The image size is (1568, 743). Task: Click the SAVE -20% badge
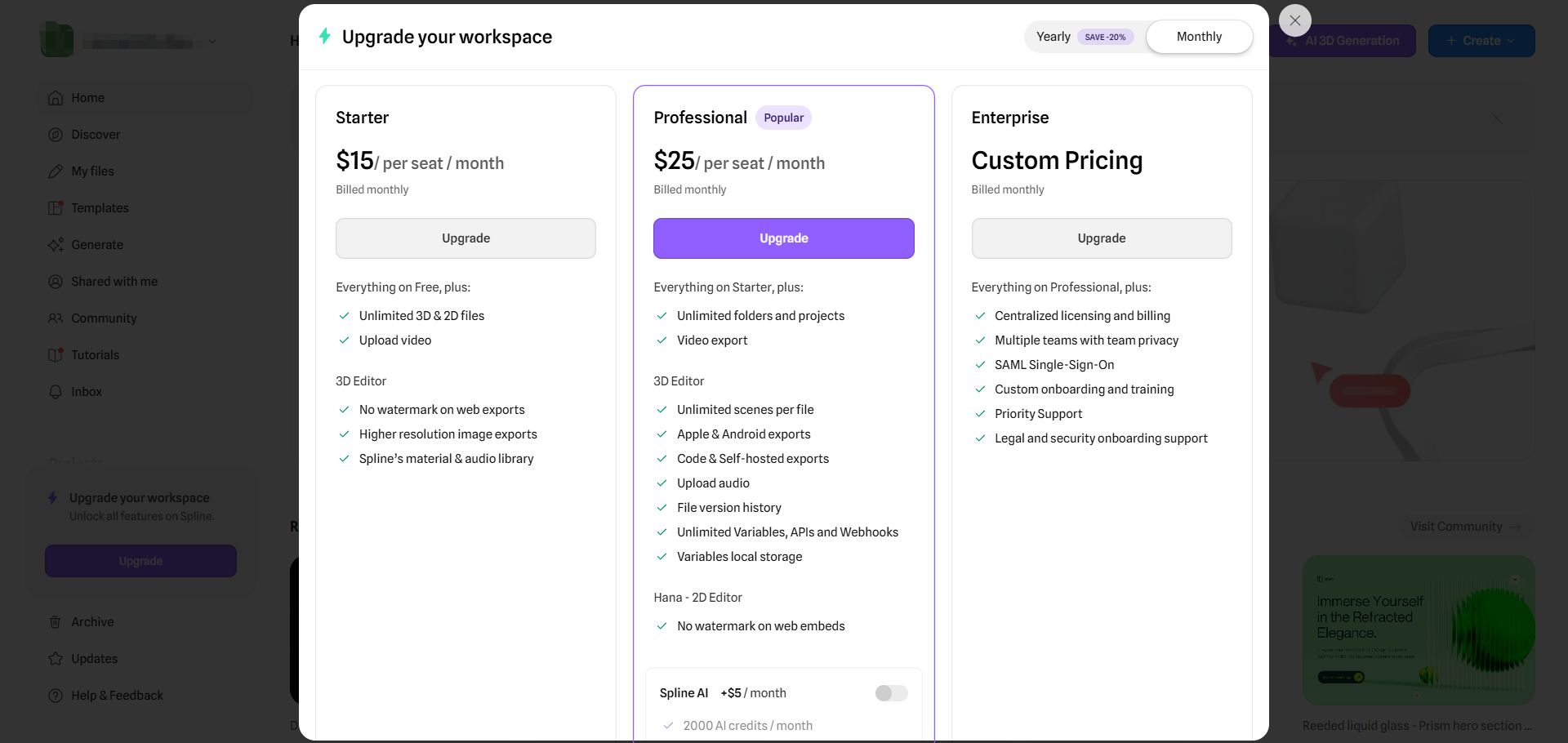(1105, 37)
